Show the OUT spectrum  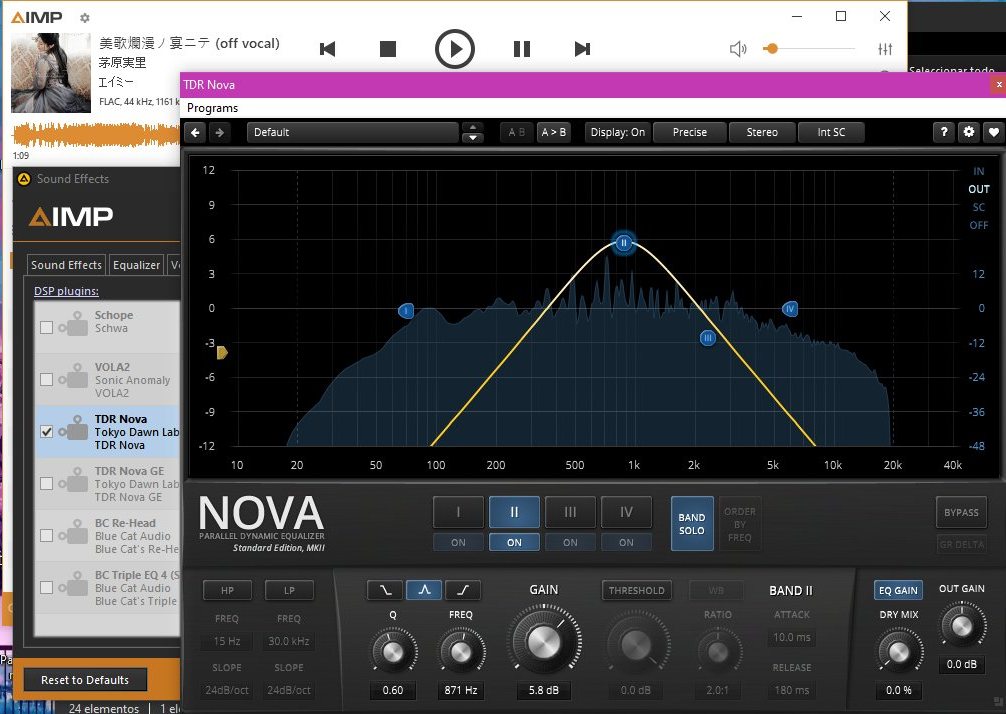(978, 189)
